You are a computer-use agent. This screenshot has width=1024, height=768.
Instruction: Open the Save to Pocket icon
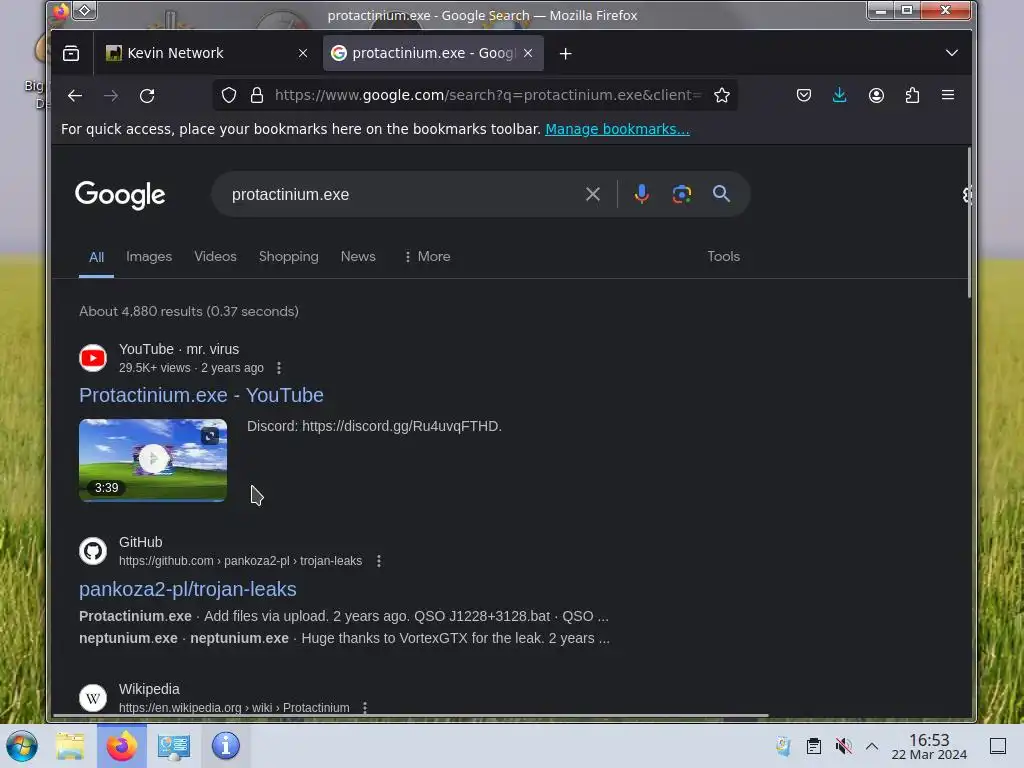pos(803,95)
